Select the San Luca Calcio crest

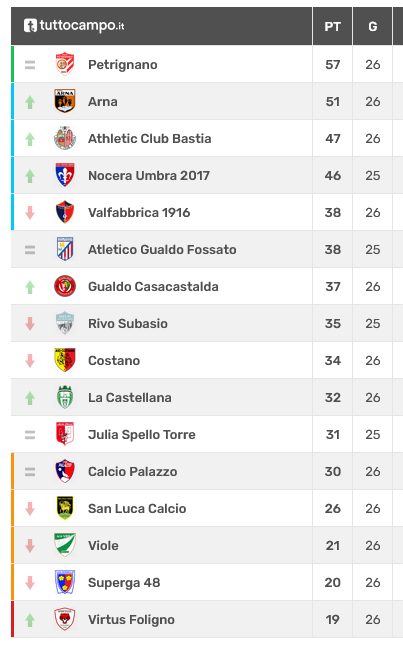point(65,508)
